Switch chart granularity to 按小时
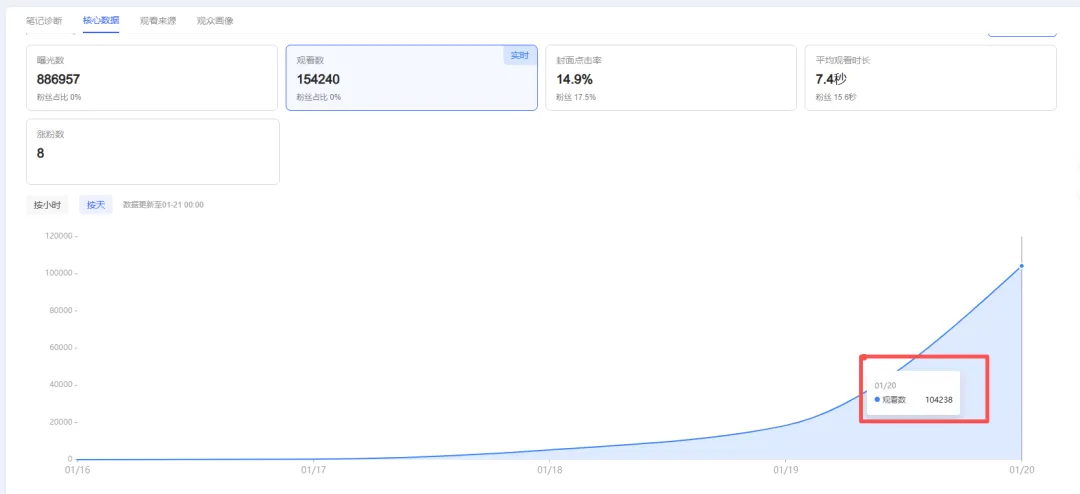The width and height of the screenshot is (1080, 494). tap(47, 205)
